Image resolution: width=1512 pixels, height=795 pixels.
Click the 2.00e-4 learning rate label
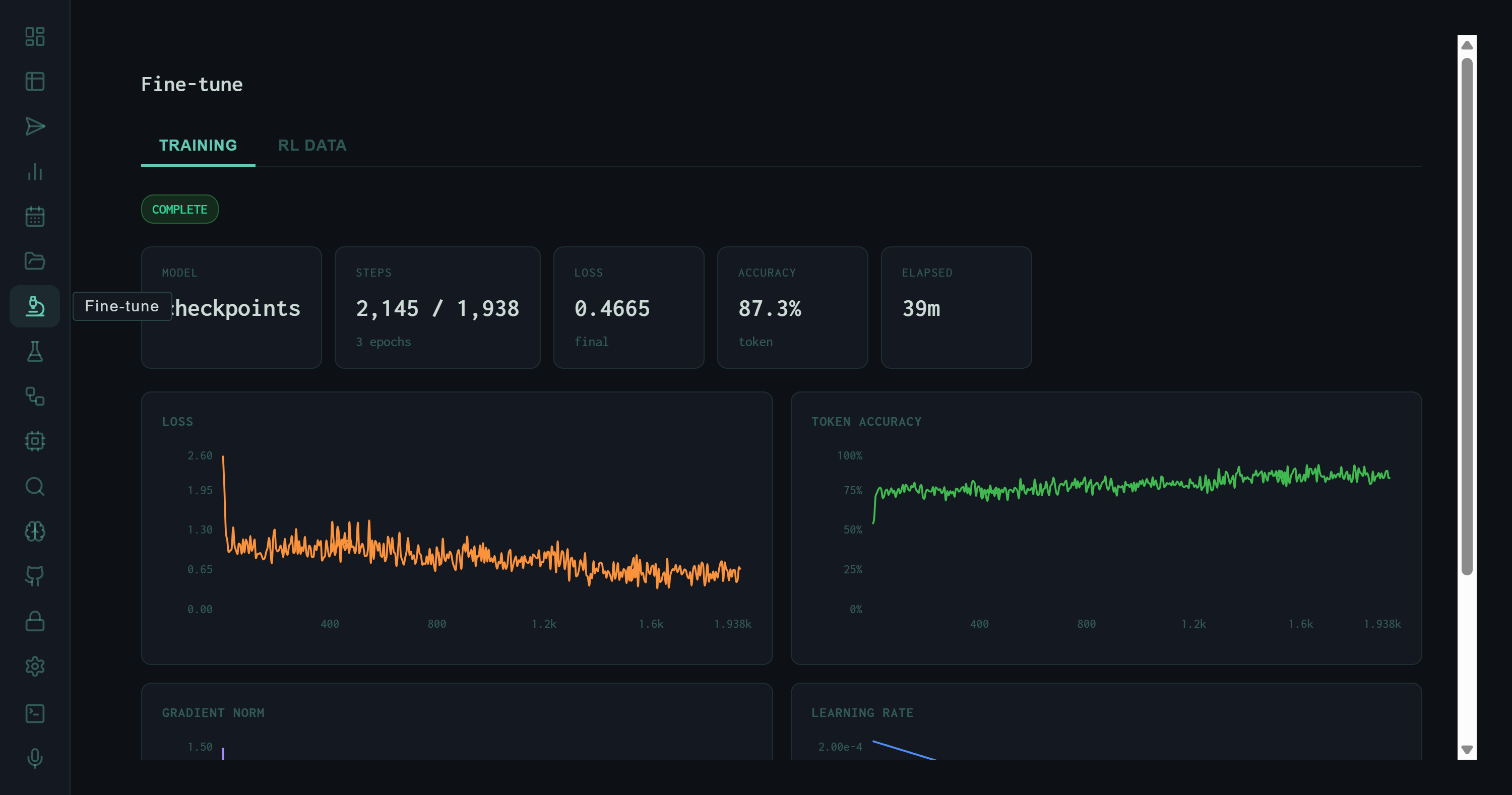(840, 746)
